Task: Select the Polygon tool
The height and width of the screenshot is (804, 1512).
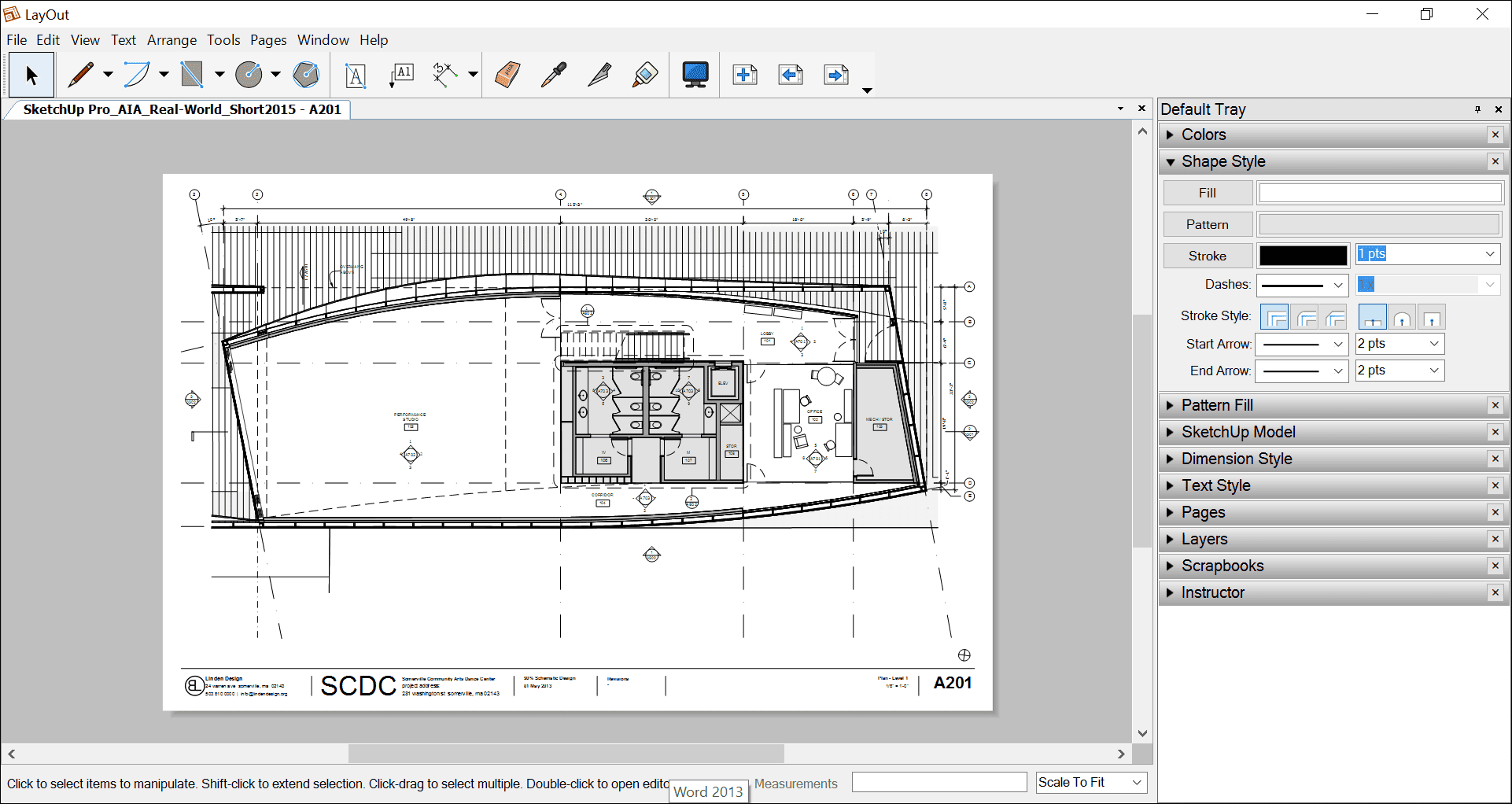Action: click(306, 75)
